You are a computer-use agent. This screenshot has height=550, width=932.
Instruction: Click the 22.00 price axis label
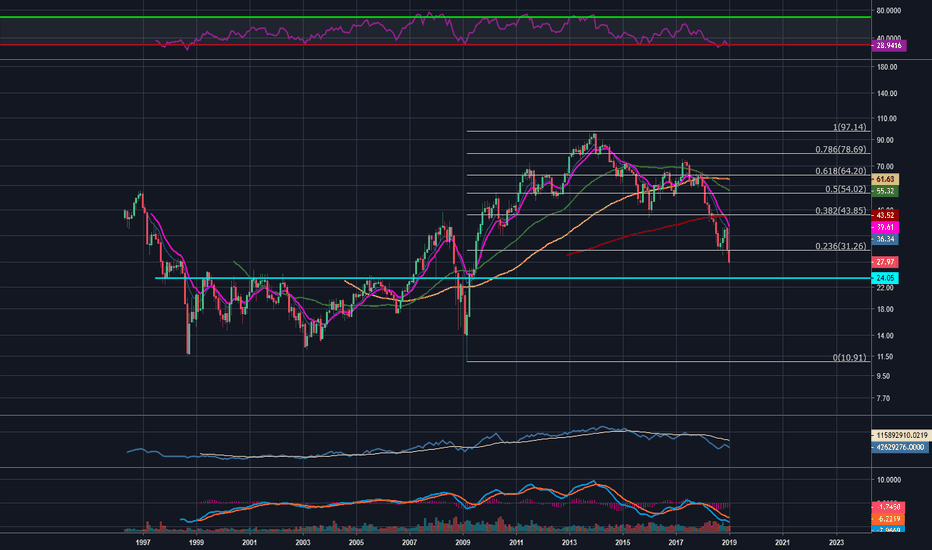(x=886, y=288)
